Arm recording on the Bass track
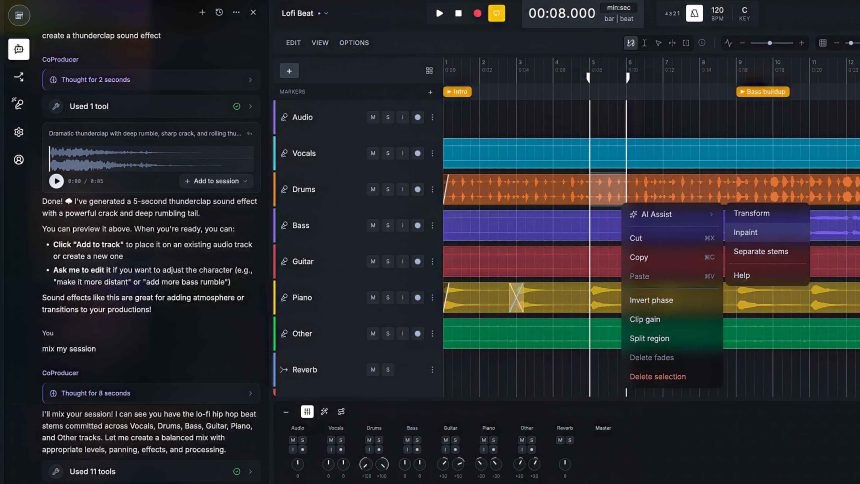 [x=417, y=225]
